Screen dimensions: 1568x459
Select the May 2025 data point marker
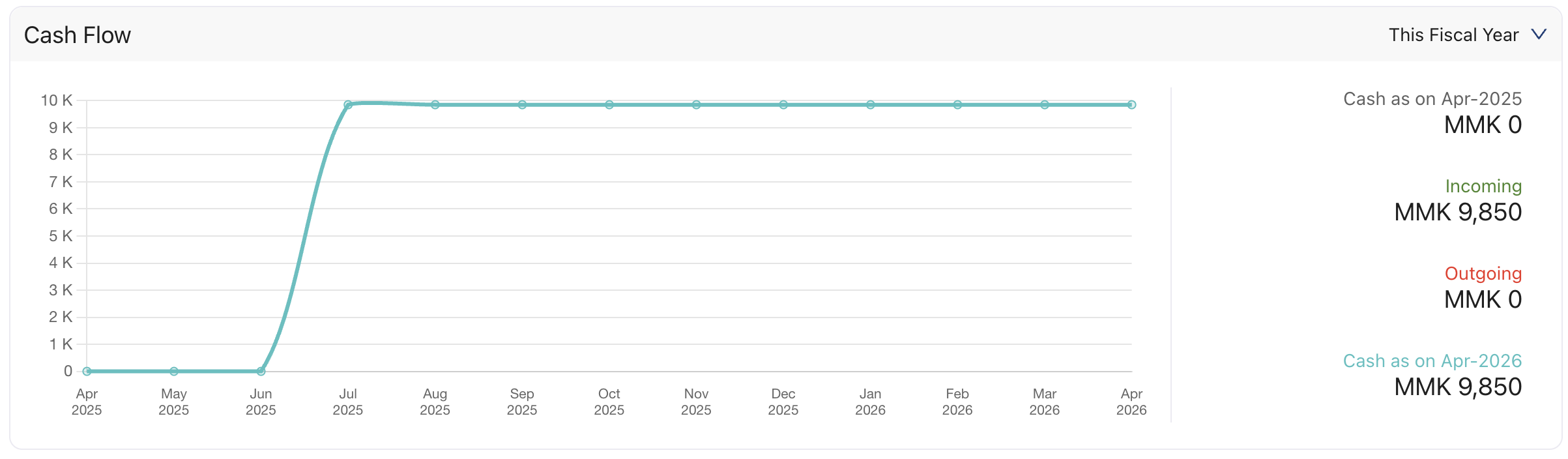(174, 370)
